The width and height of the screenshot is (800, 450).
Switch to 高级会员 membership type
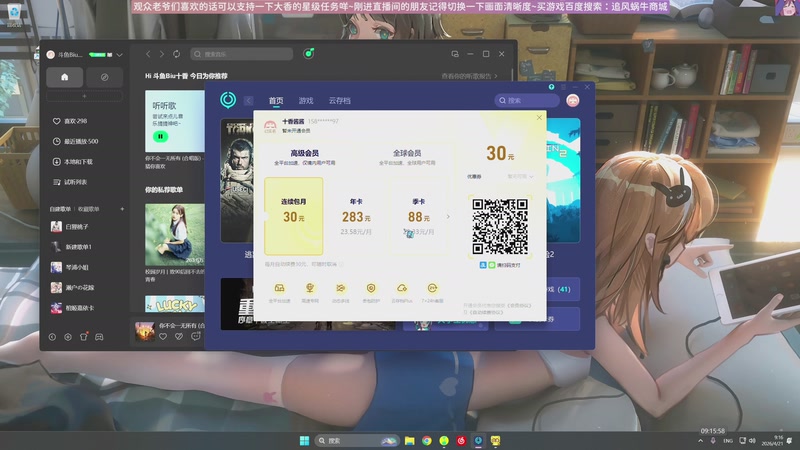[x=305, y=157]
